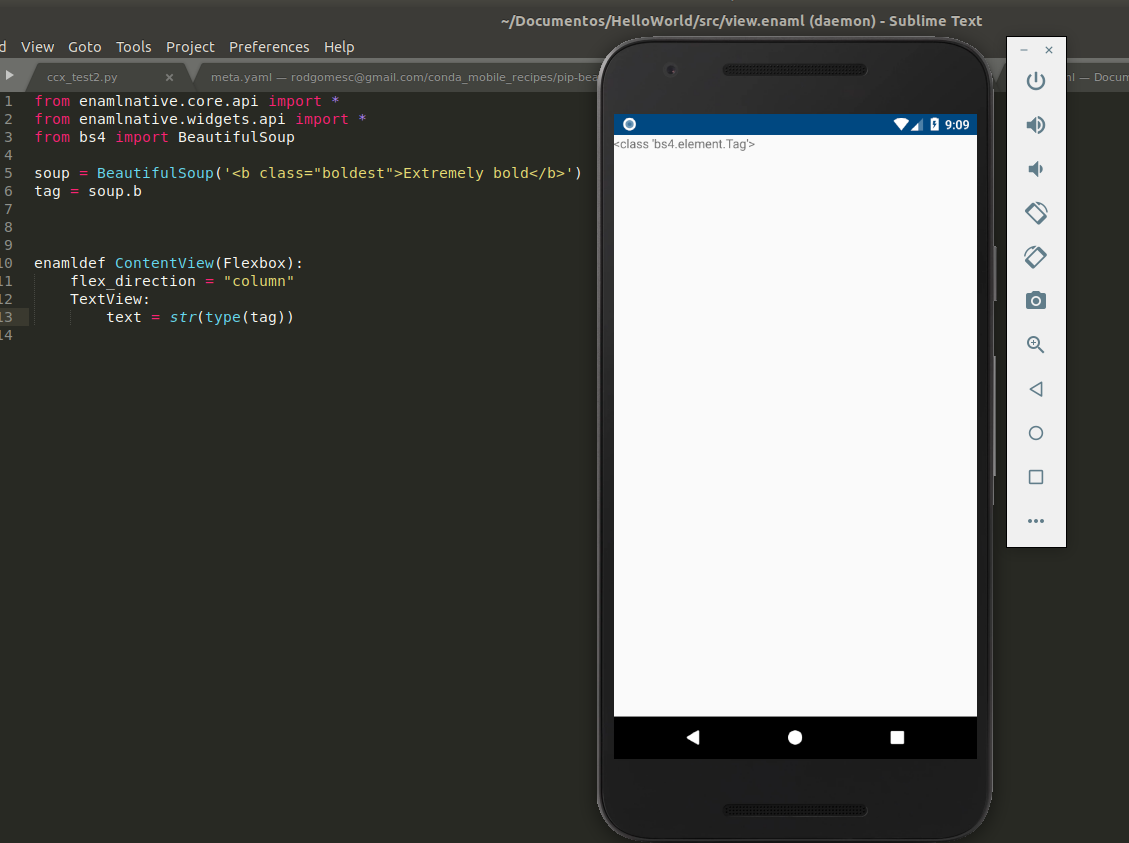Click the emulator toolbar overview square icon
This screenshot has width=1129, height=843.
[1035, 477]
